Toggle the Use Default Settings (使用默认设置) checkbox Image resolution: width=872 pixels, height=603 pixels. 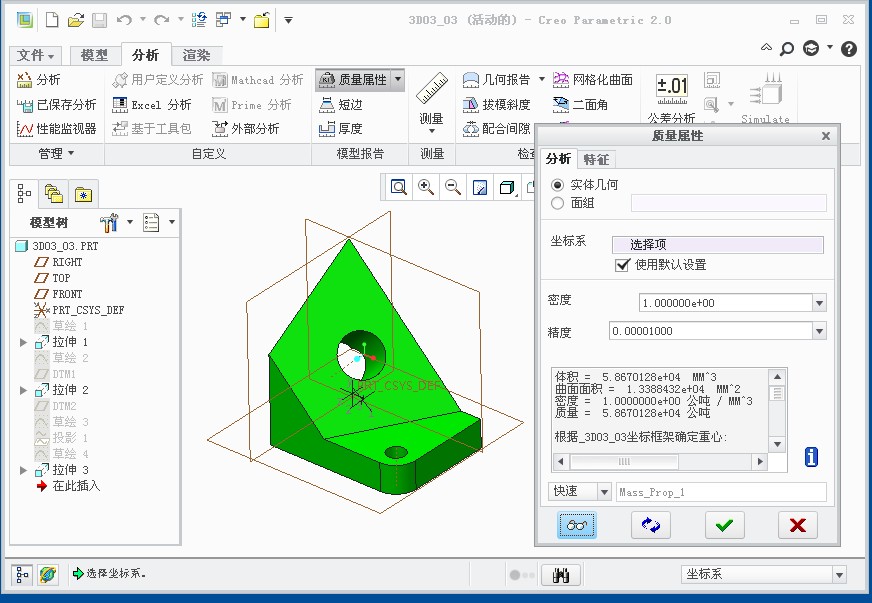[x=623, y=265]
